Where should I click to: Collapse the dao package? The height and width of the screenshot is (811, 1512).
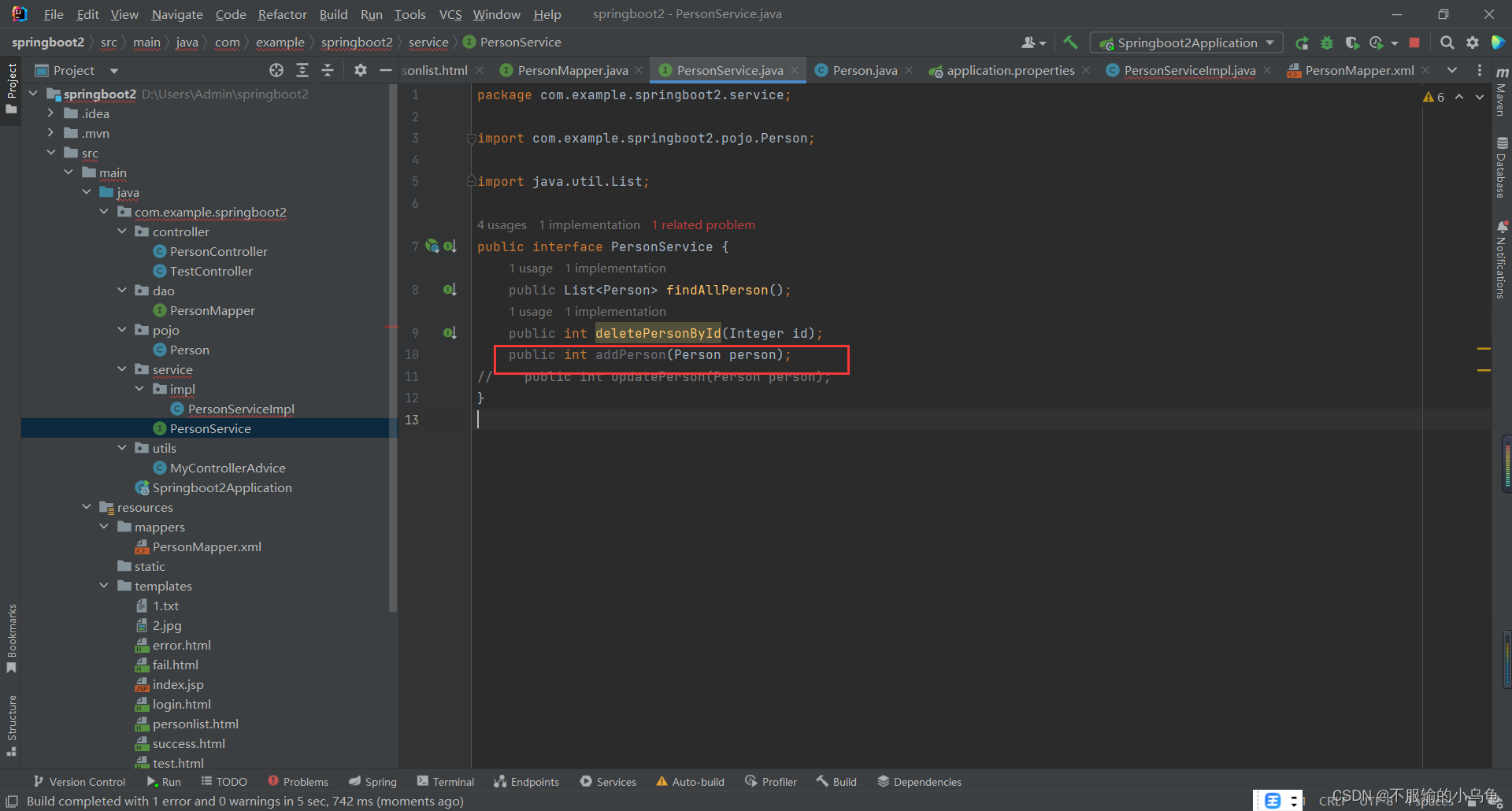pyautogui.click(x=122, y=291)
